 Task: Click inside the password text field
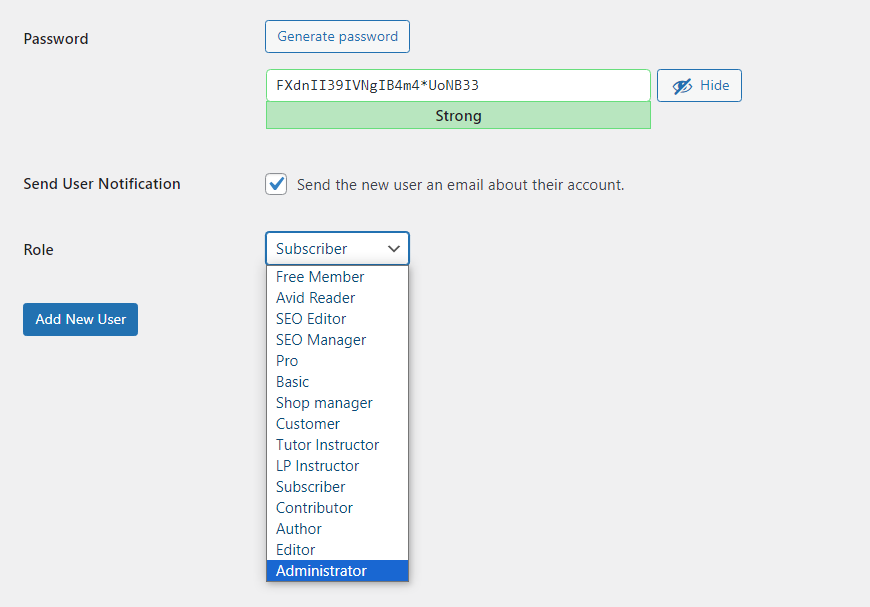(x=458, y=85)
